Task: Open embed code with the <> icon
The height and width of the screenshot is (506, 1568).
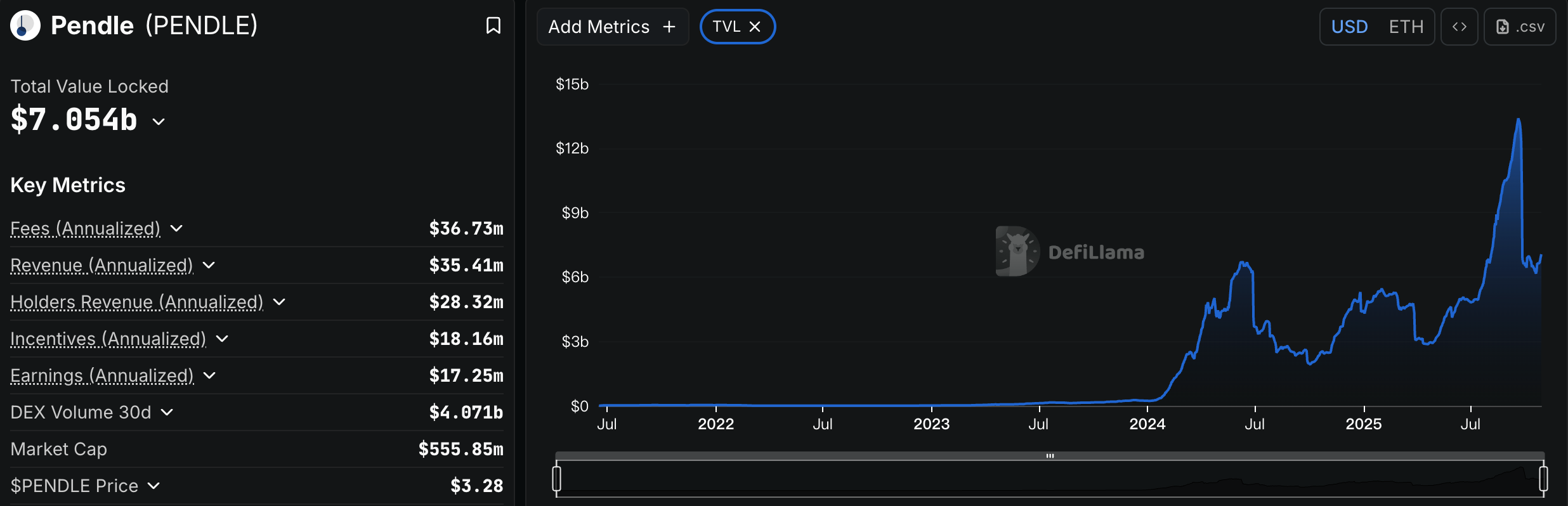Action: [x=1460, y=26]
